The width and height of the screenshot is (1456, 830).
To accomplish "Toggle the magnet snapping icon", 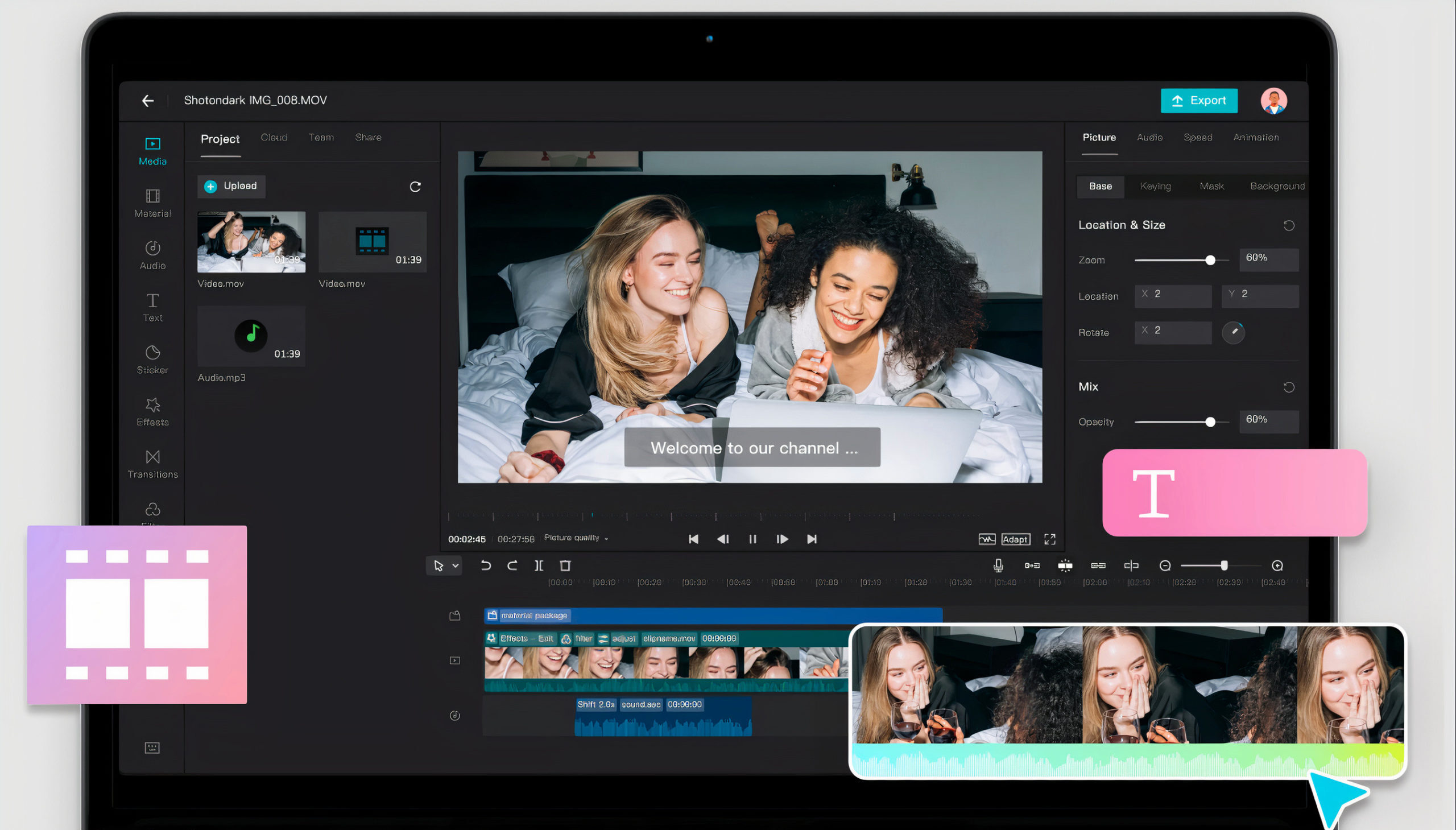I will 1032,565.
